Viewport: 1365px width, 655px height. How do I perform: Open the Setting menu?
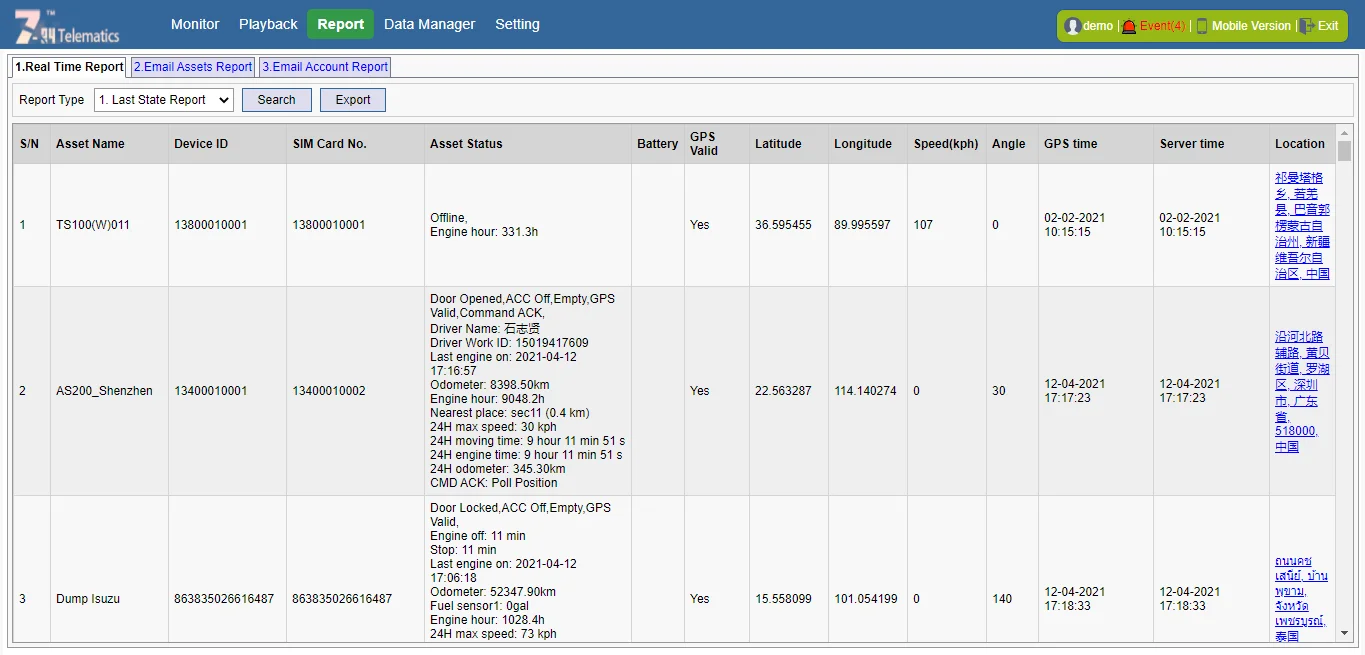(x=517, y=24)
